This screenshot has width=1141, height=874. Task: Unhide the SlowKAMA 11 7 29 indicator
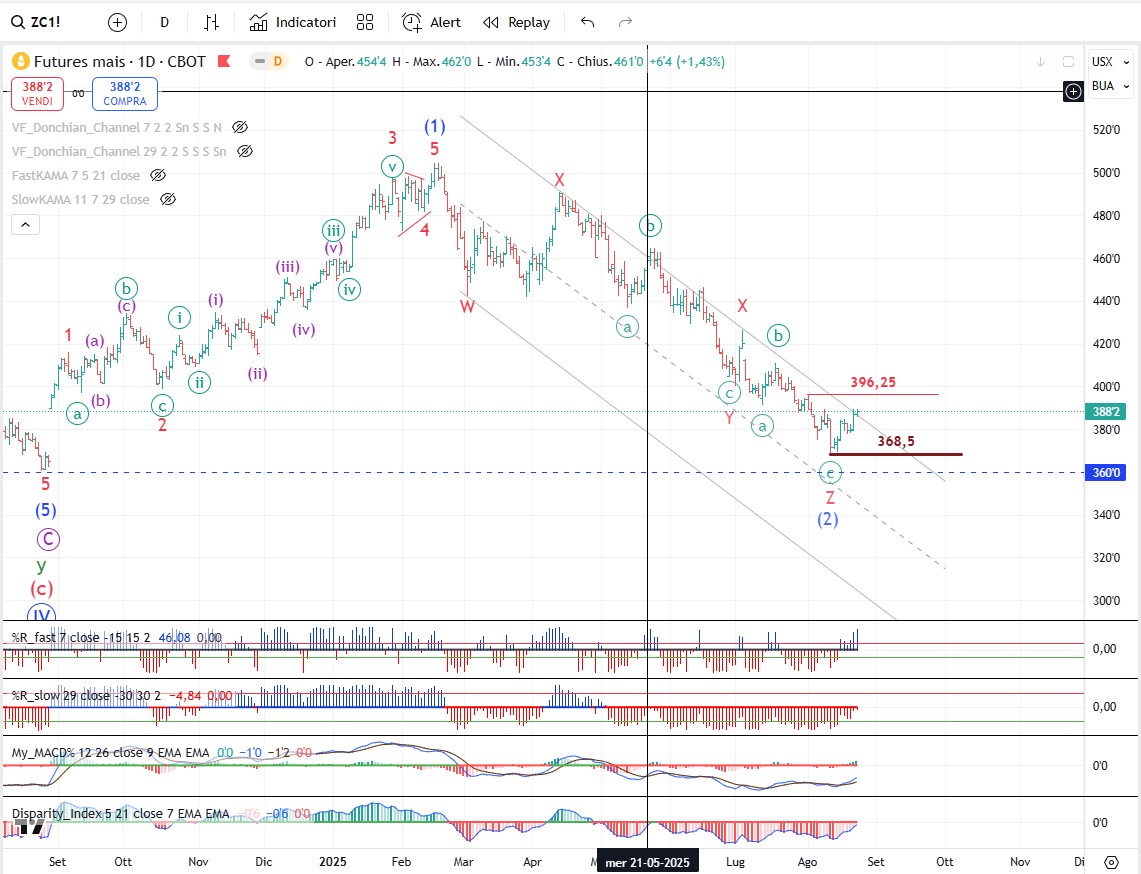168,199
